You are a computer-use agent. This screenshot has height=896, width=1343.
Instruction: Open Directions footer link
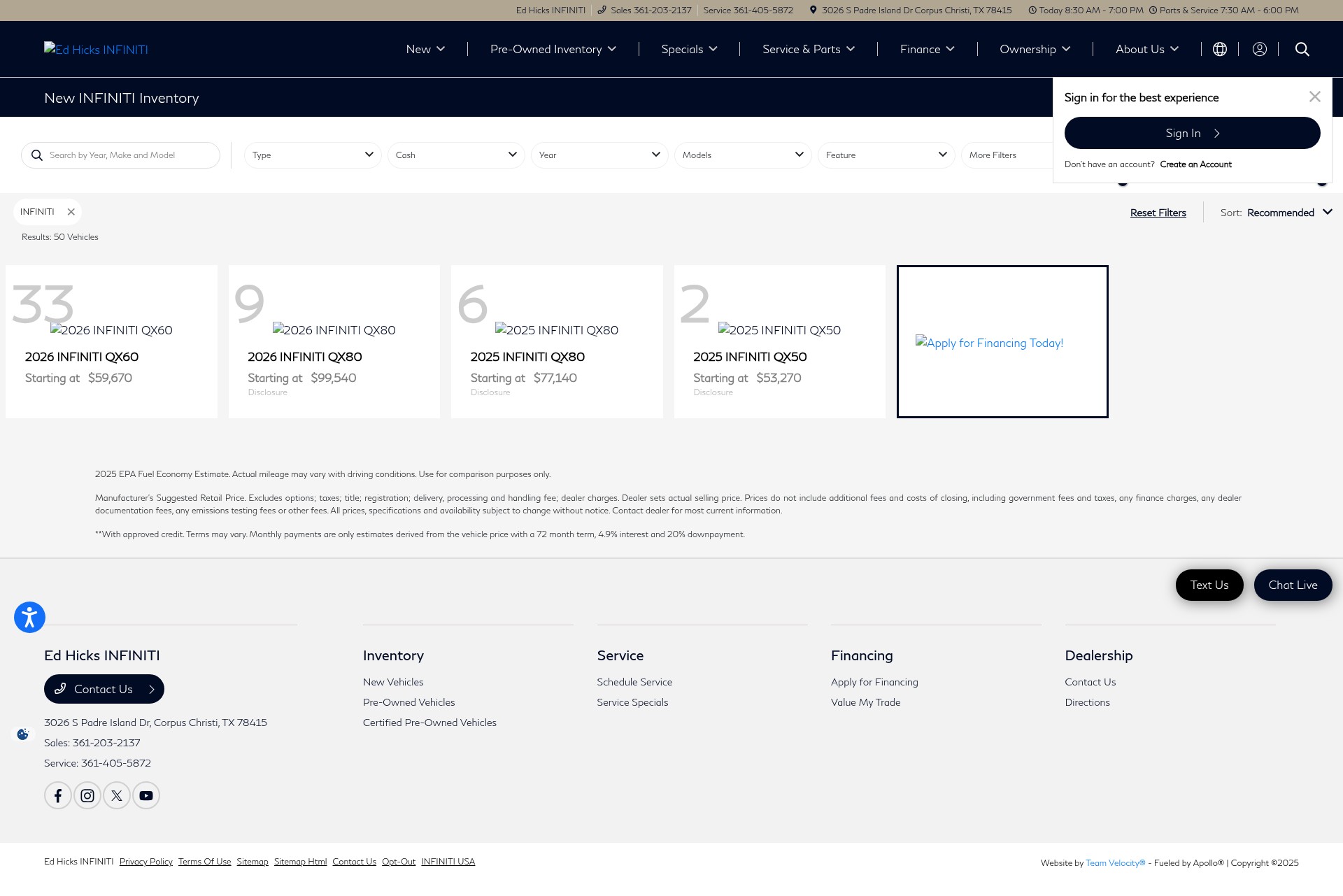pos(1087,702)
